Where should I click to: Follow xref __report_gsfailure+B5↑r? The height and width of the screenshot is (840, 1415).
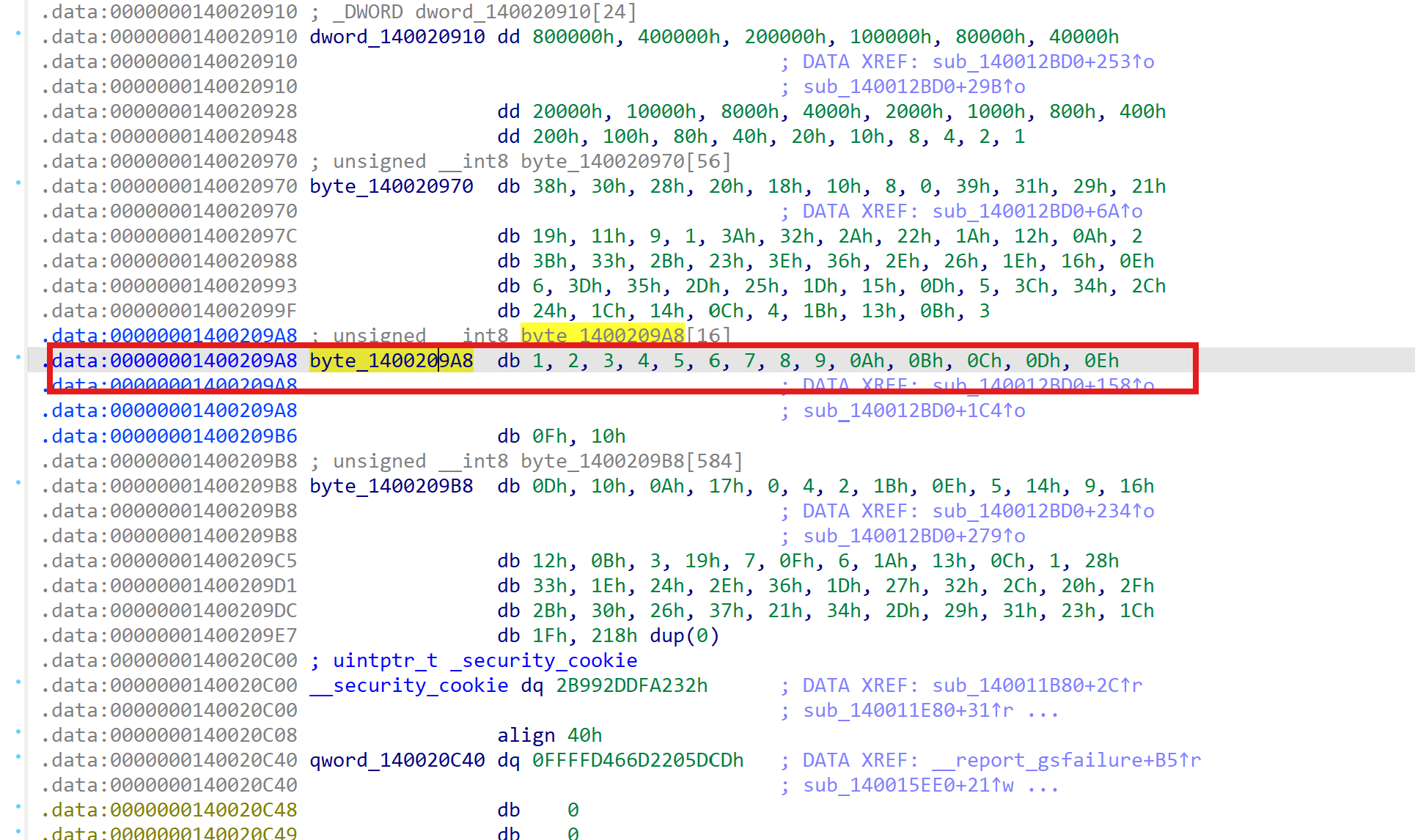pos(1066,760)
